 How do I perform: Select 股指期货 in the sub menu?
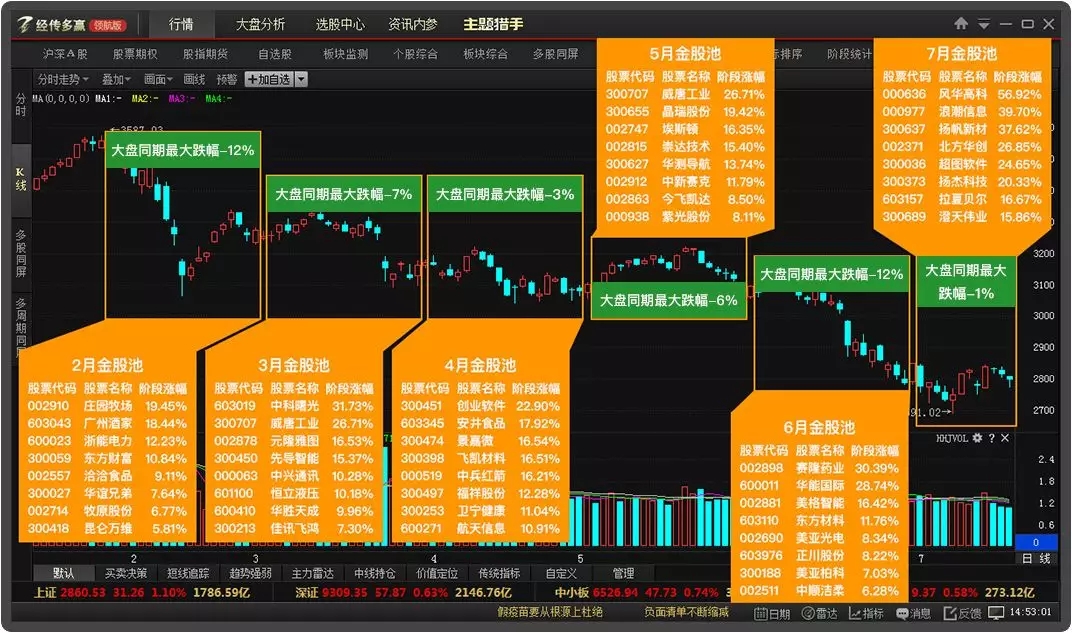click(205, 54)
